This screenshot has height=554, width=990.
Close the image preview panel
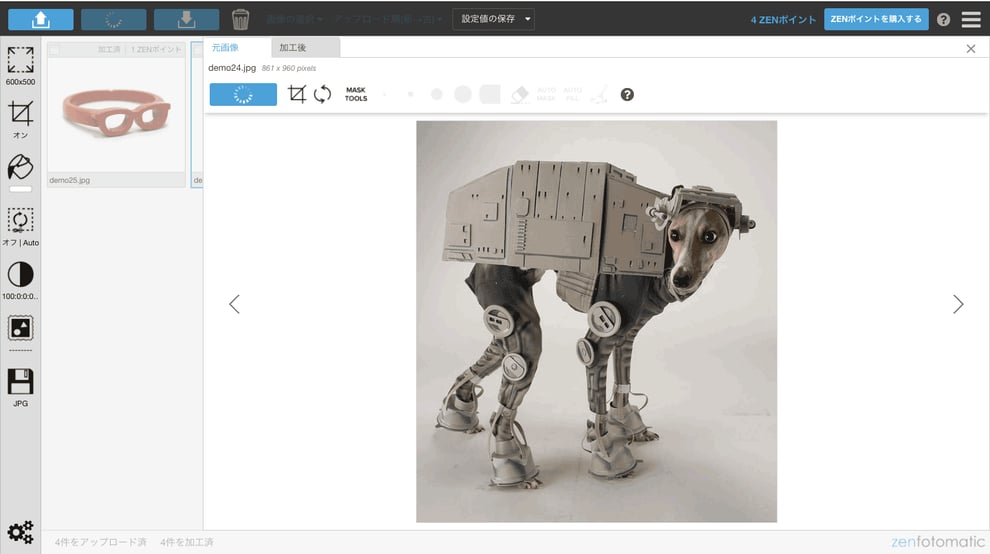(970, 49)
